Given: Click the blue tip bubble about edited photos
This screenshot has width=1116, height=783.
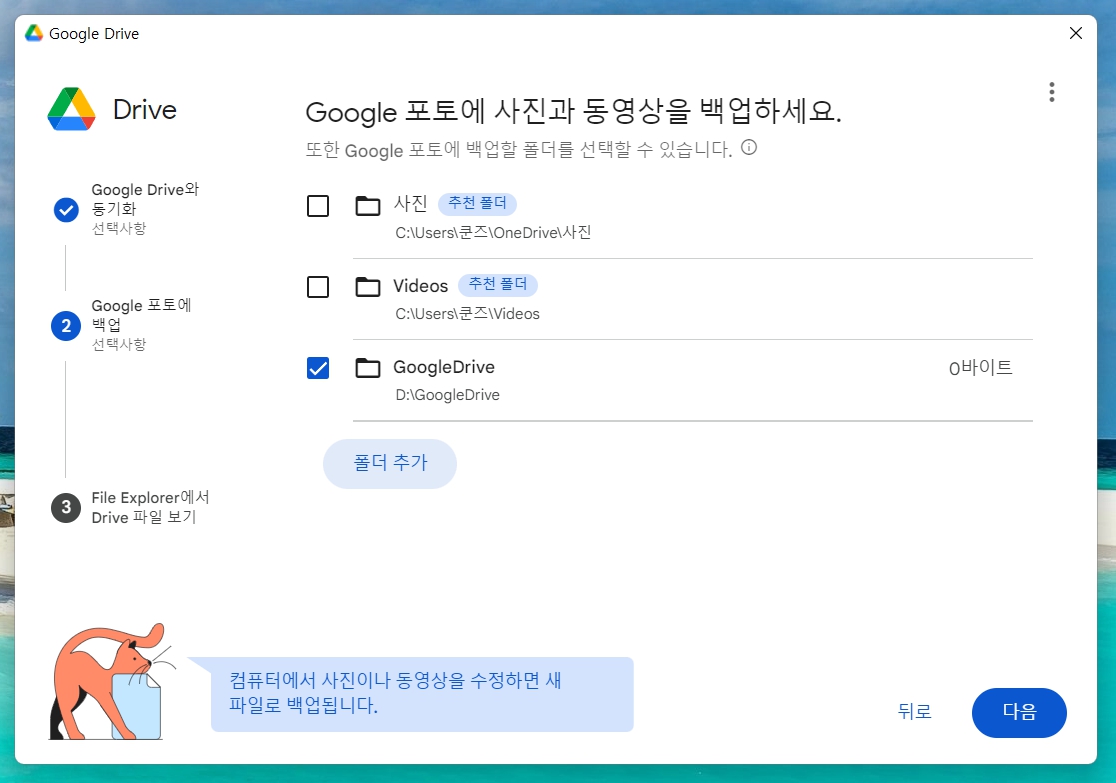Looking at the screenshot, I should pyautogui.click(x=422, y=694).
